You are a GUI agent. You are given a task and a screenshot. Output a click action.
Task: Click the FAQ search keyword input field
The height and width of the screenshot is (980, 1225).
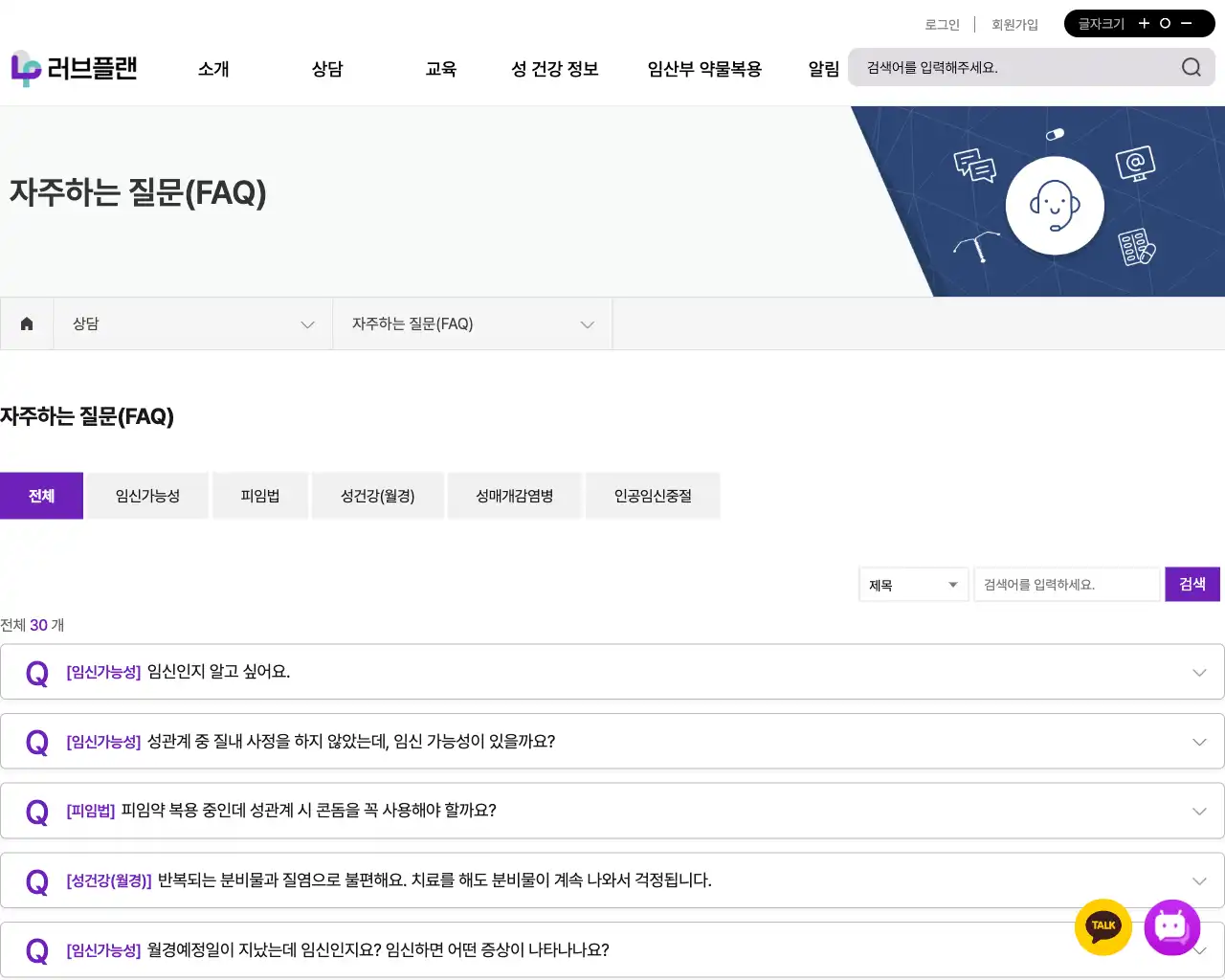[x=1066, y=585]
